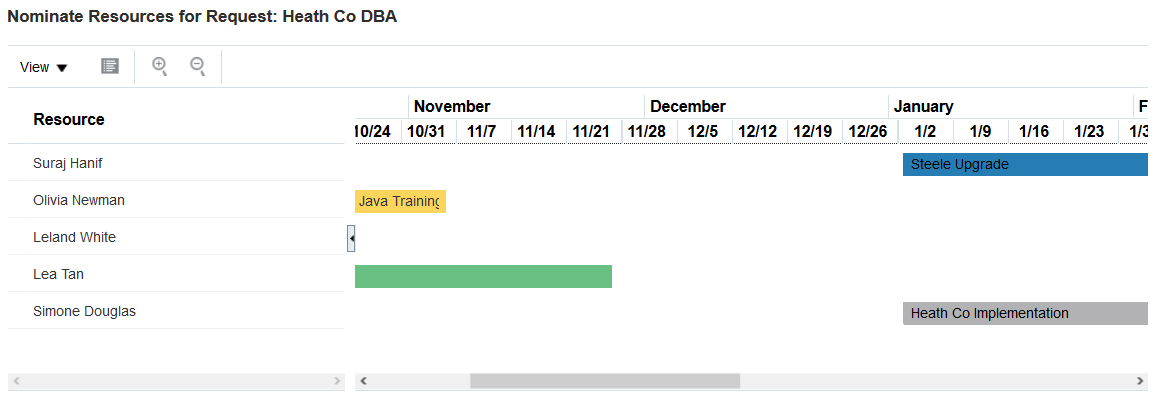Select the Suraj Hanif resource row
This screenshot has width=1166, height=396.
176,163
